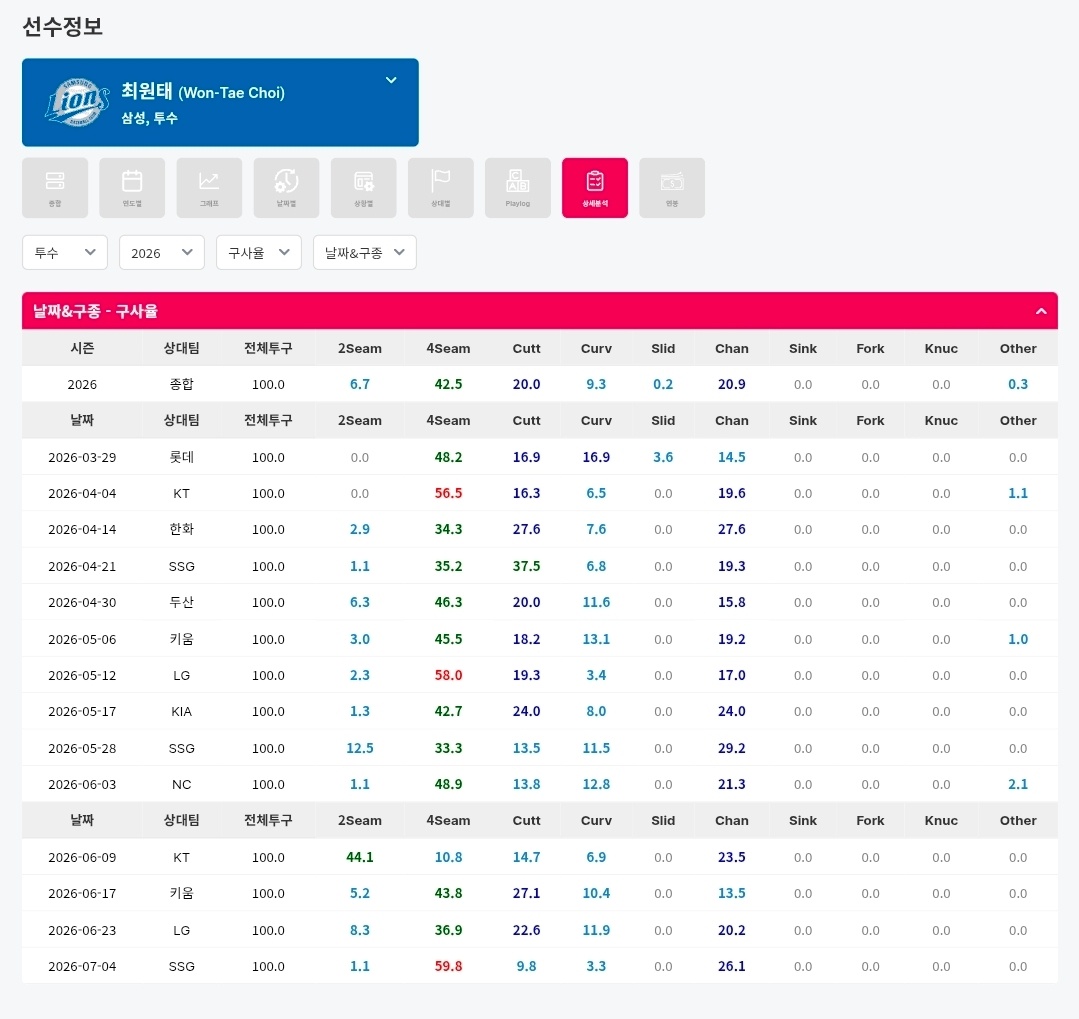This screenshot has height=1019, width=1079.
Task: Click the 16.3 Cutt value in KT row
Action: 526,493
